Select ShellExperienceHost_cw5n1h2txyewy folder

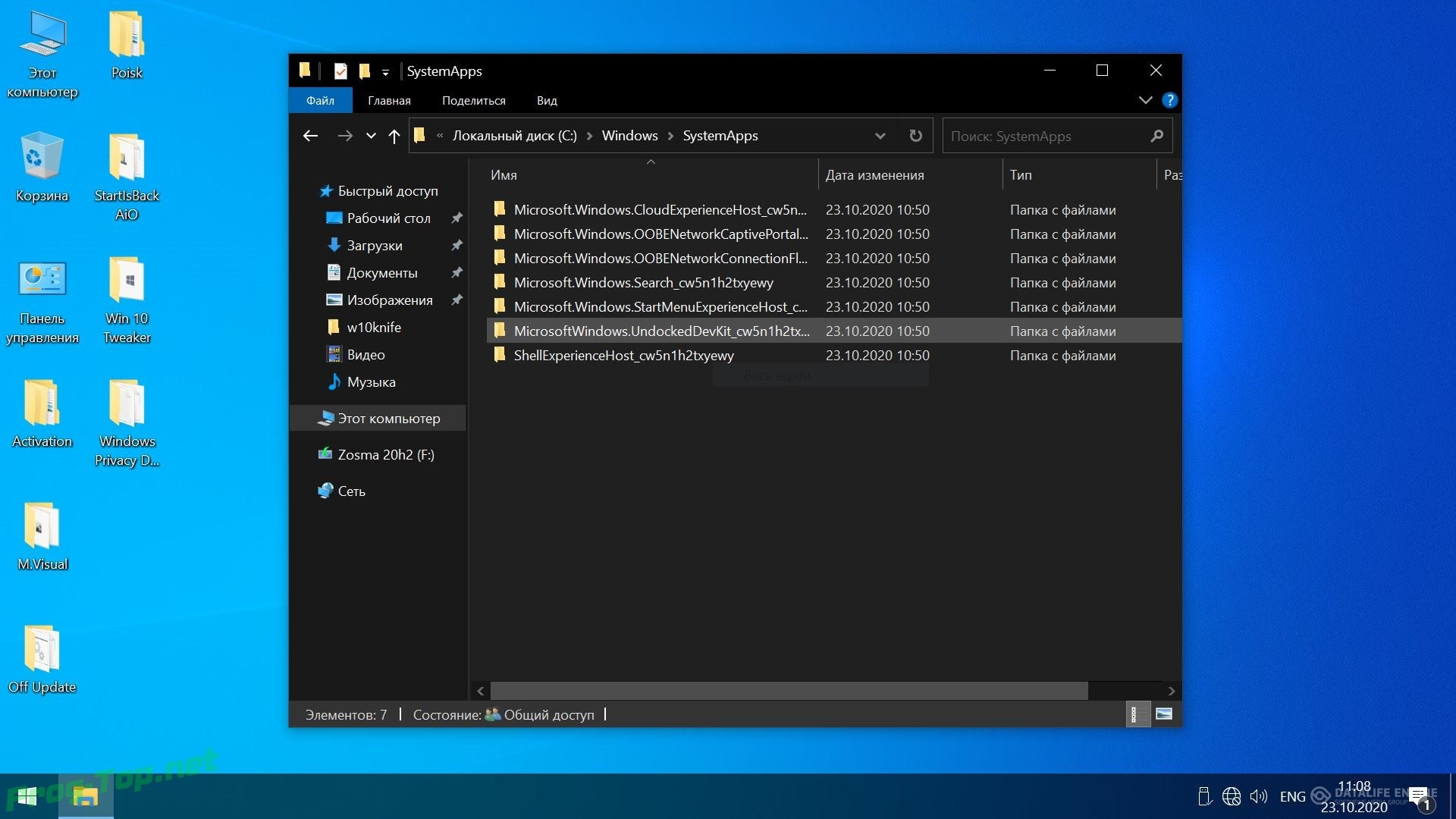(x=833, y=356)
